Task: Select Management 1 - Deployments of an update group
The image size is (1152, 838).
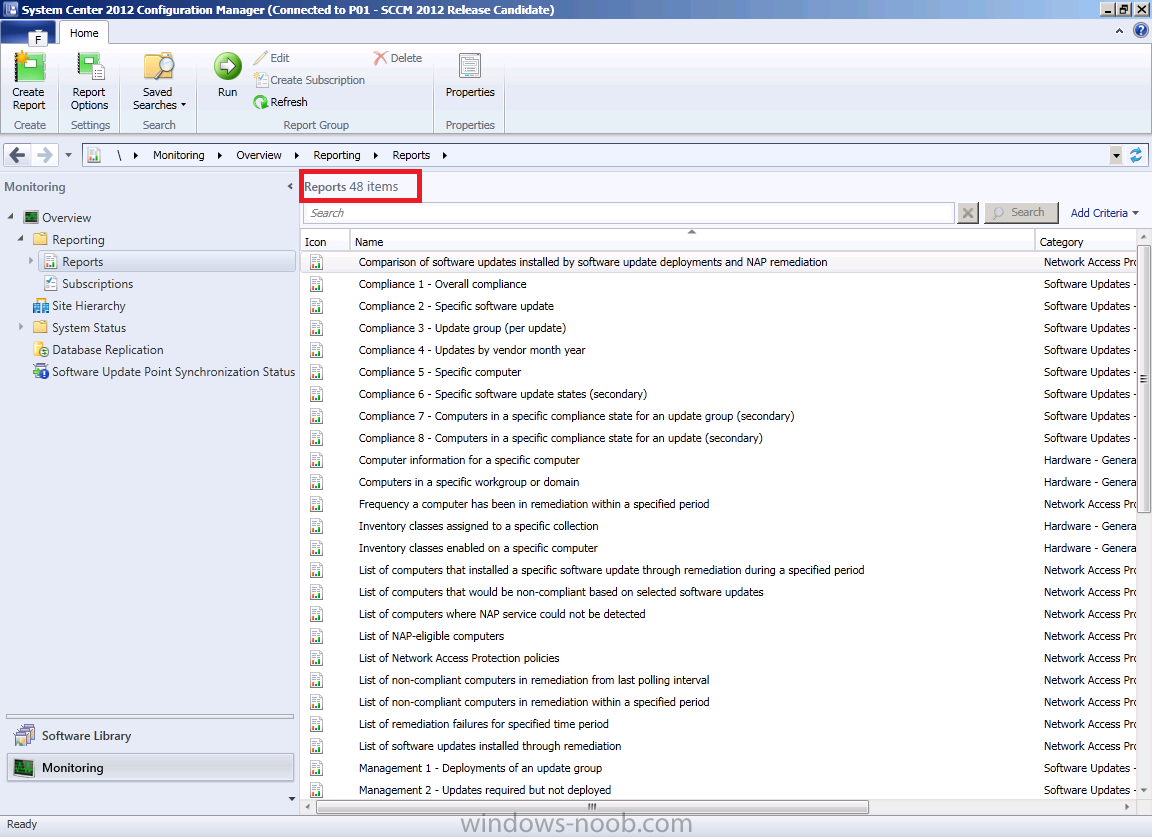Action: point(480,768)
